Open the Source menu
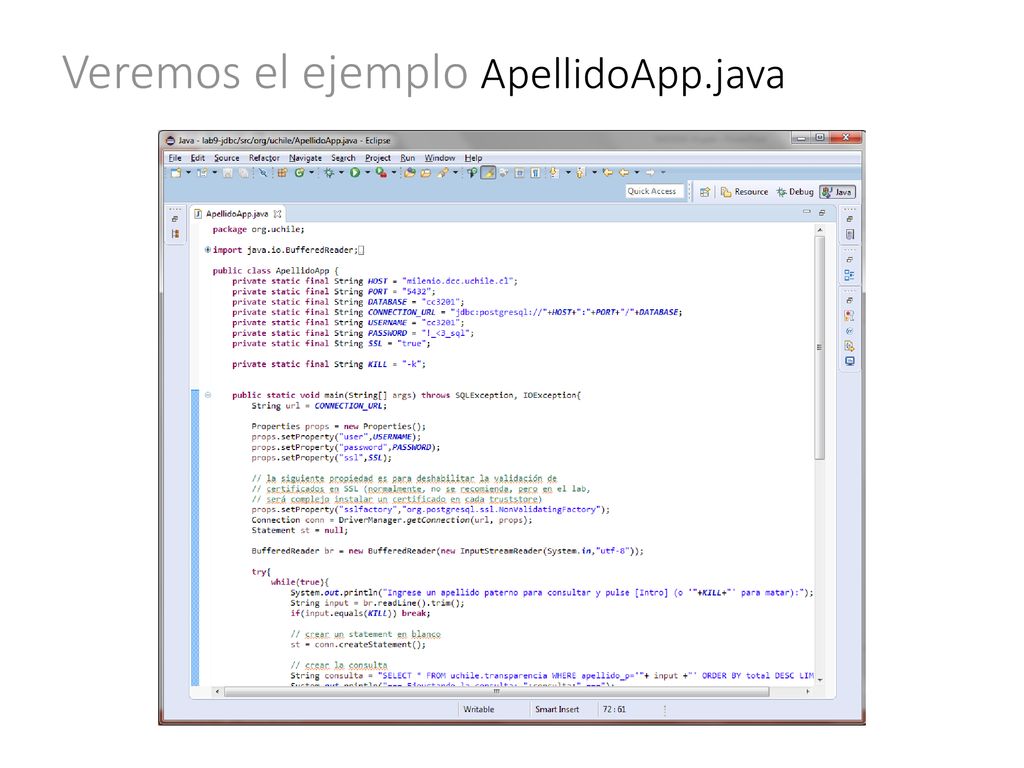1024x768 pixels. click(x=227, y=158)
